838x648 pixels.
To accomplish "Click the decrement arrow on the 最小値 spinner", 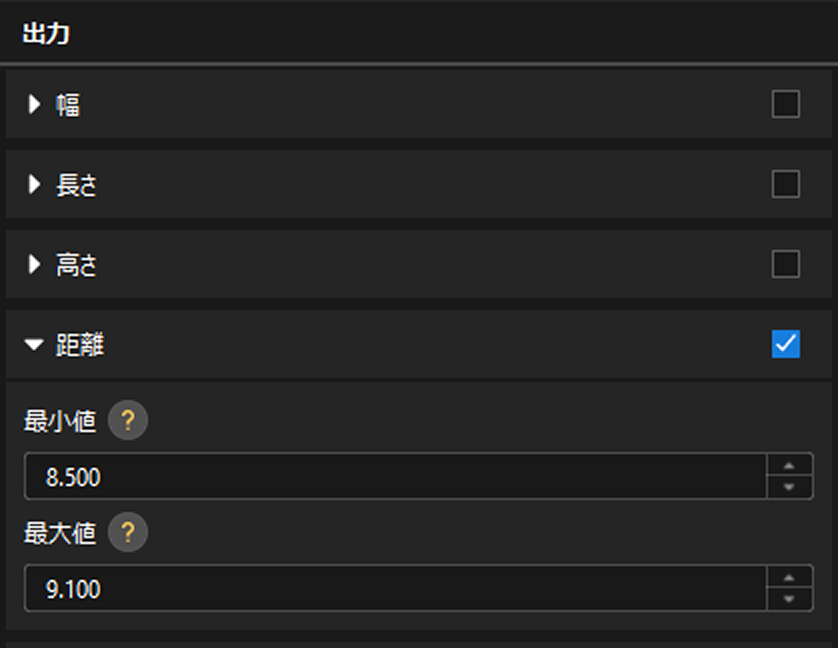I will (x=790, y=485).
